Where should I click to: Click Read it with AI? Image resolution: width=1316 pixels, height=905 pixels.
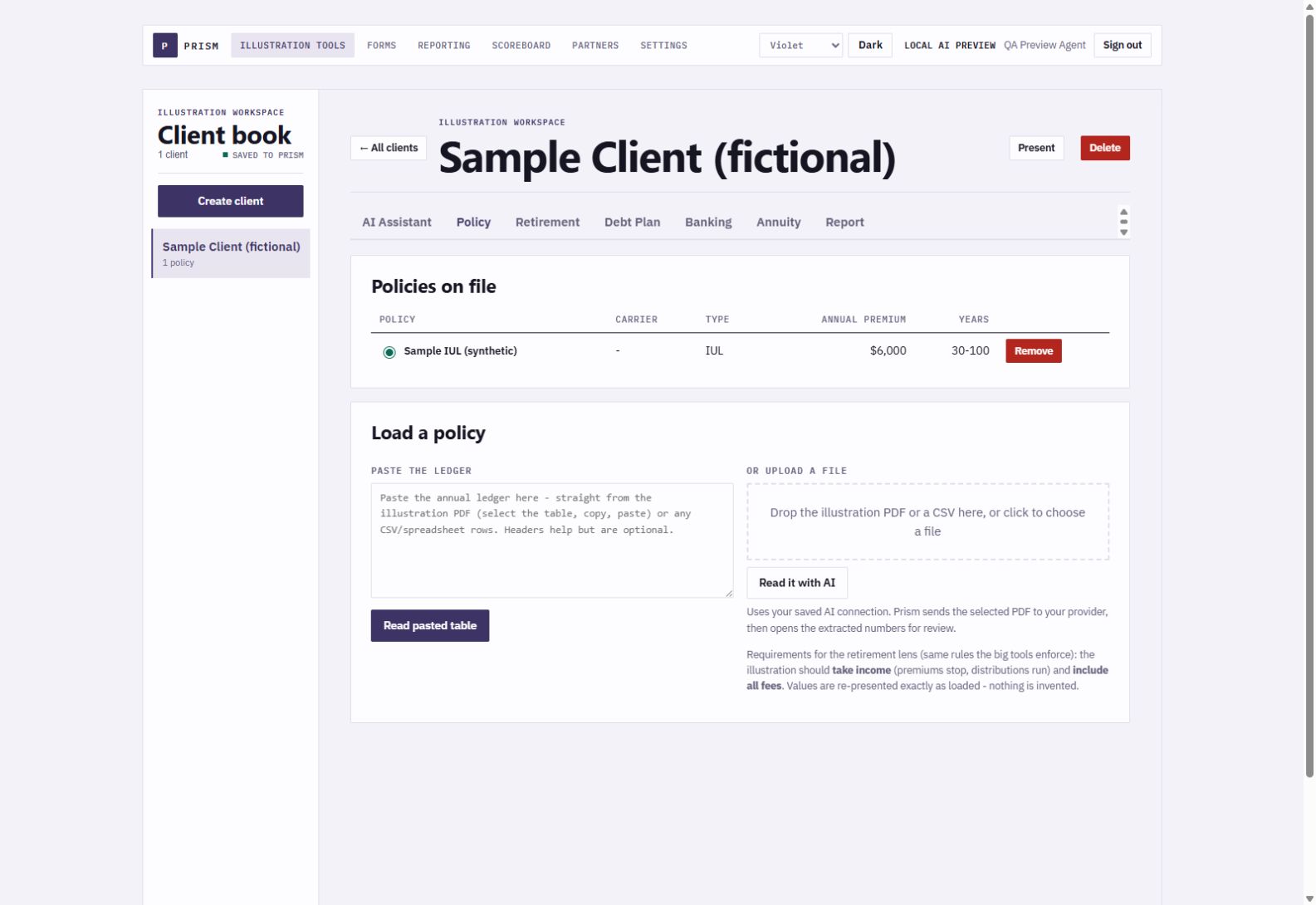coord(796,583)
